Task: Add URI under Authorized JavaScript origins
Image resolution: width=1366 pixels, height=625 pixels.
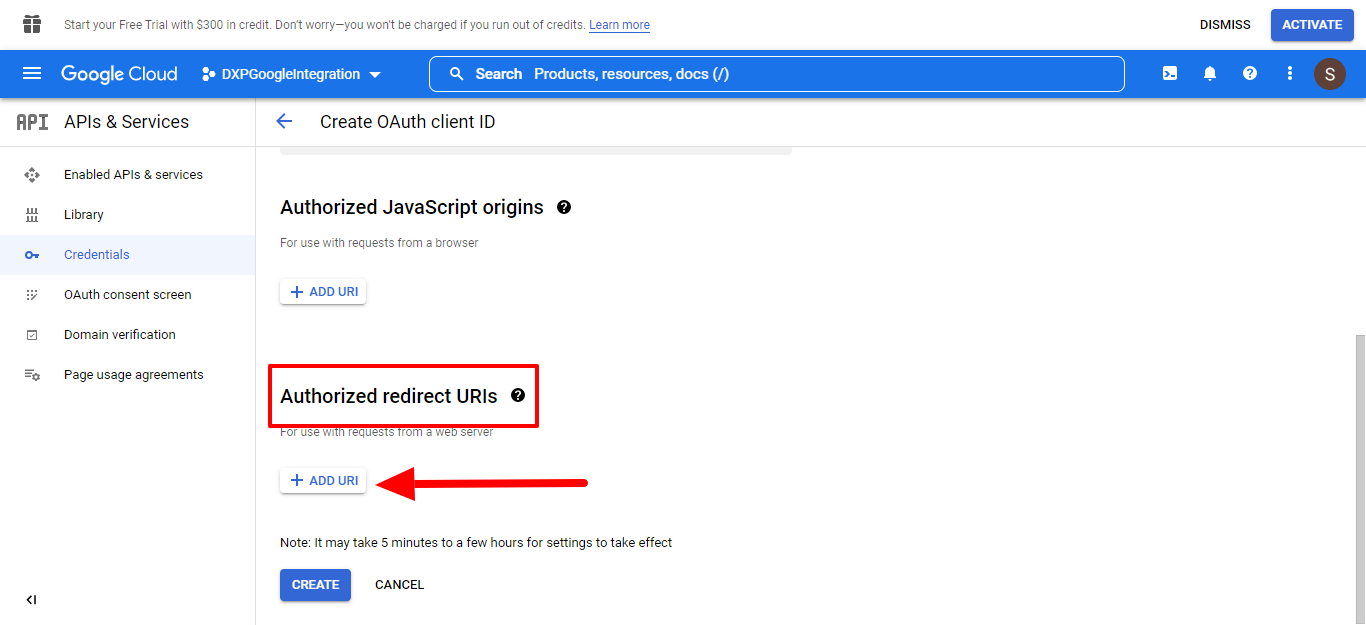Action: tap(323, 292)
